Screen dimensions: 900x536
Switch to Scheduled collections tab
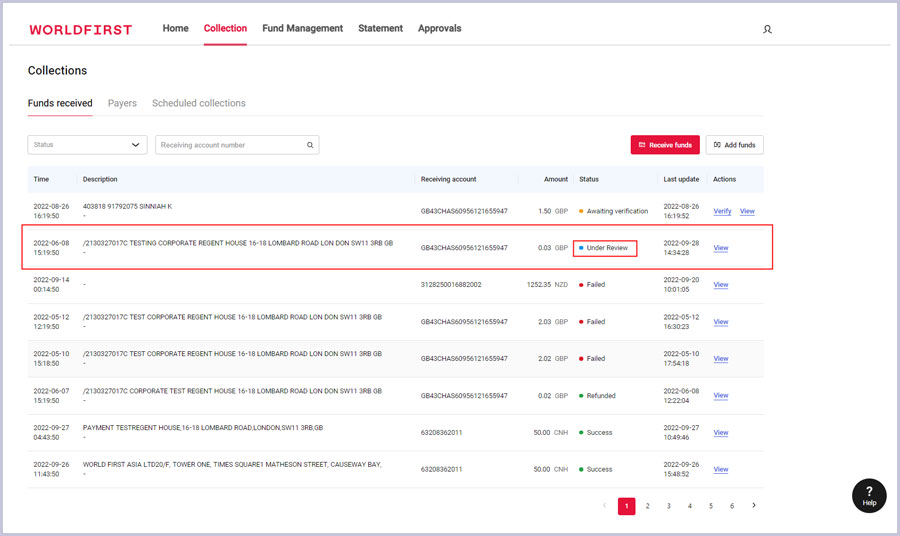(198, 103)
